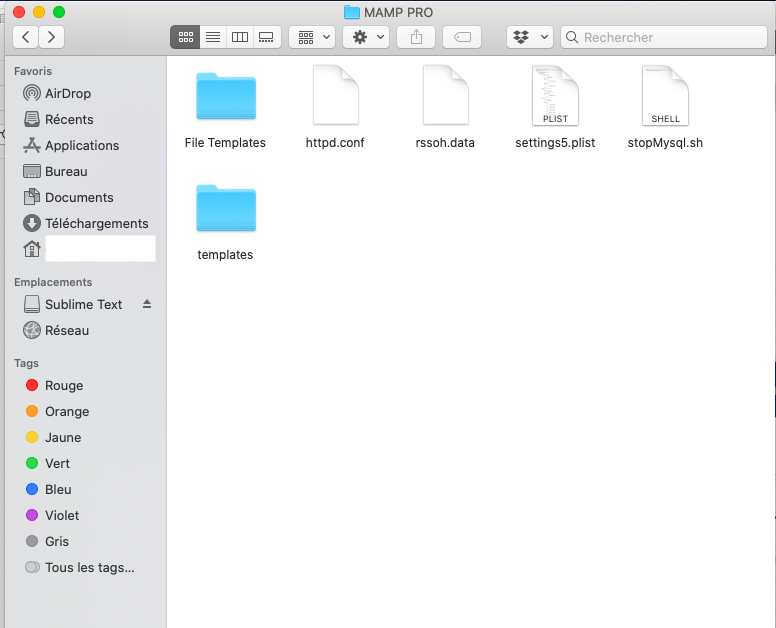Open Réseau in the sidebar

click(84, 330)
